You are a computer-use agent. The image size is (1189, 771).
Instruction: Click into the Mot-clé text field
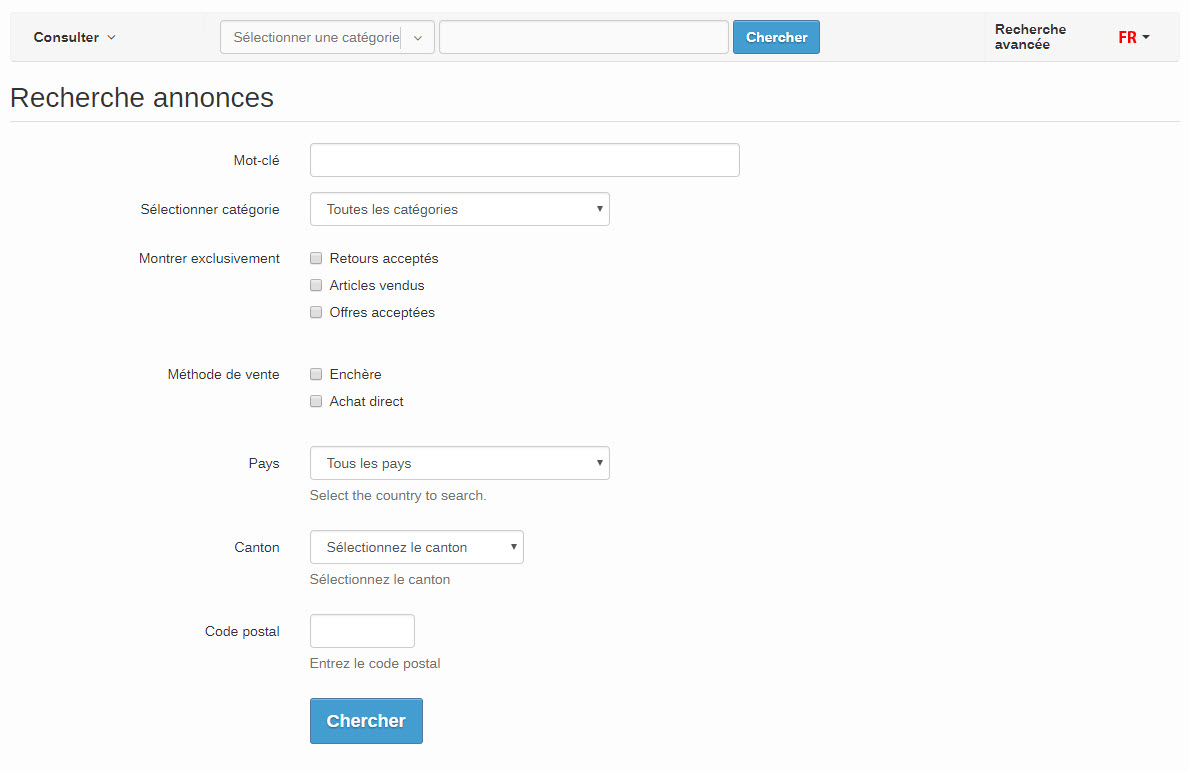(x=525, y=160)
